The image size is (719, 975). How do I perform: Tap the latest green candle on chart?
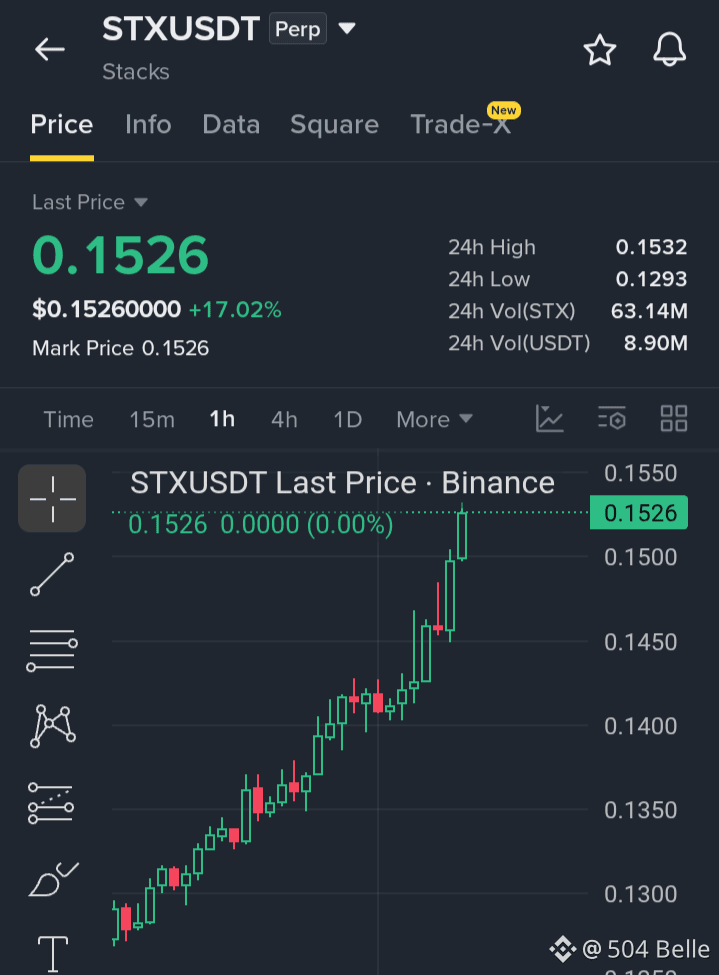point(462,535)
